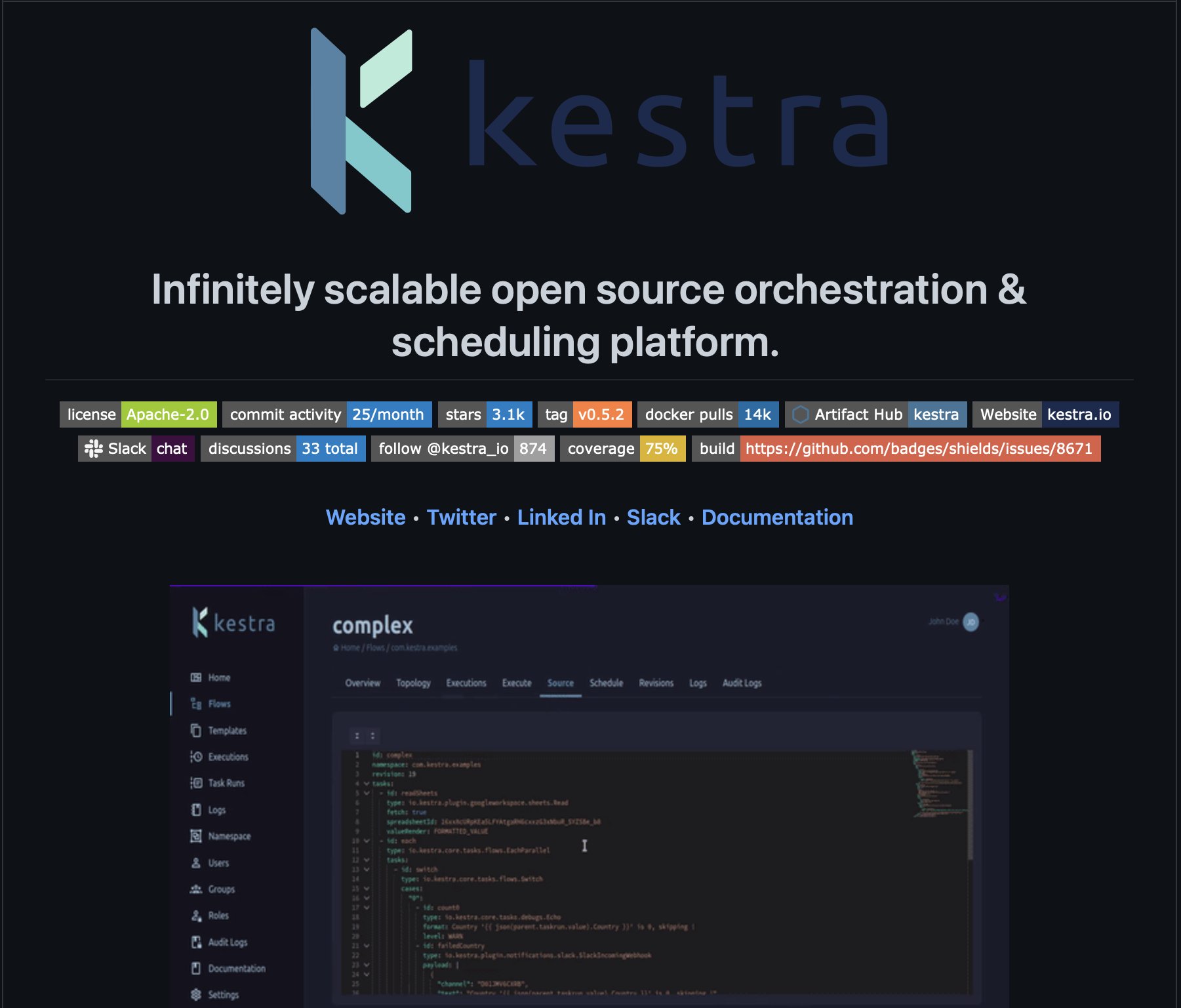Open the discussions 33 total badge
Image resolution: width=1181 pixels, height=1008 pixels.
283,449
